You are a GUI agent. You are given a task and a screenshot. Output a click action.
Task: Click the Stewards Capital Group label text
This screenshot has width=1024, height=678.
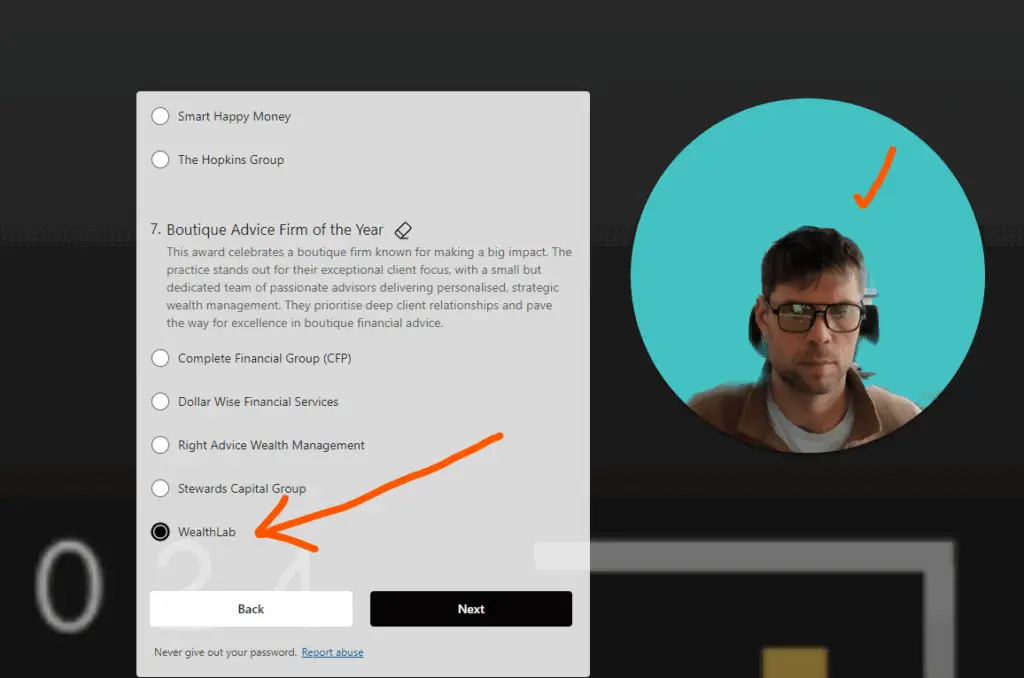tap(241, 489)
